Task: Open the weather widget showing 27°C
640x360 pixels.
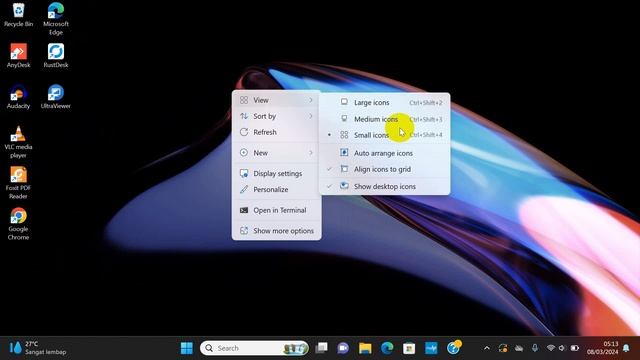Action: point(38,348)
